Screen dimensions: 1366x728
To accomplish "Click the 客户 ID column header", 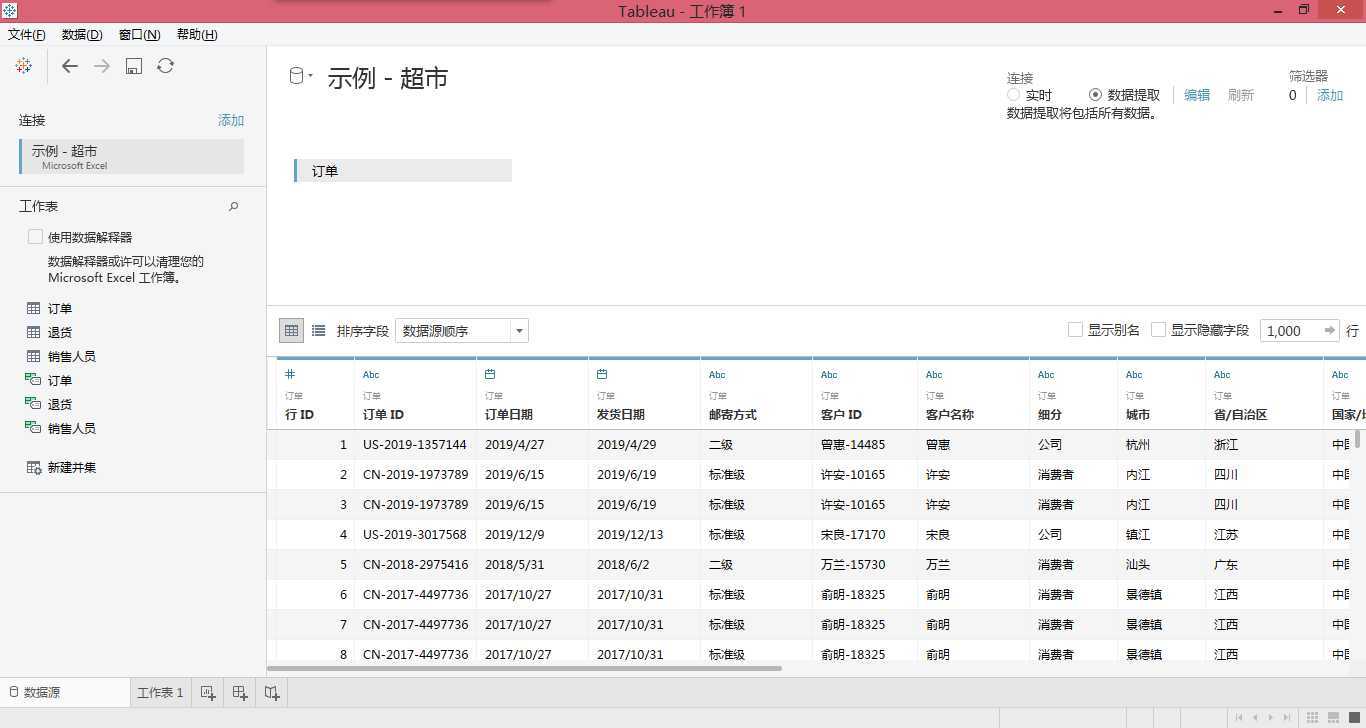I will (864, 394).
